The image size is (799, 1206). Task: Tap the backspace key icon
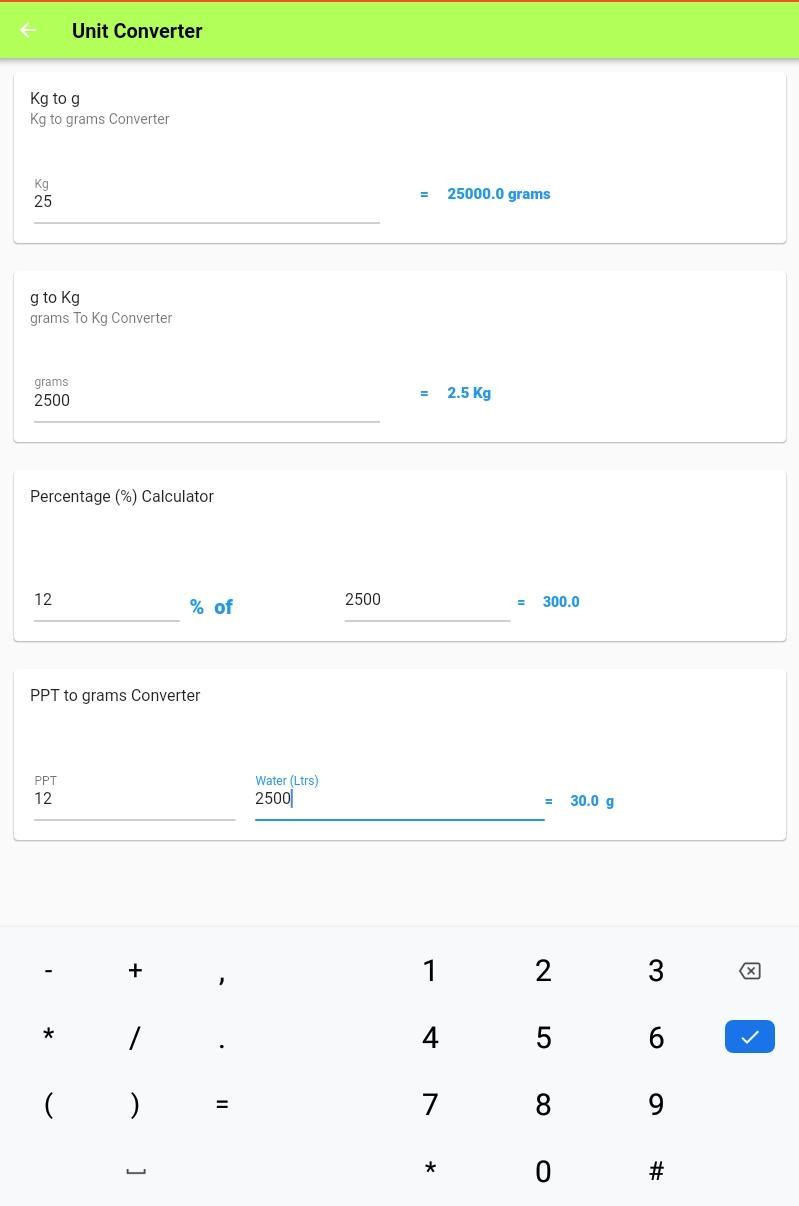pos(749,971)
